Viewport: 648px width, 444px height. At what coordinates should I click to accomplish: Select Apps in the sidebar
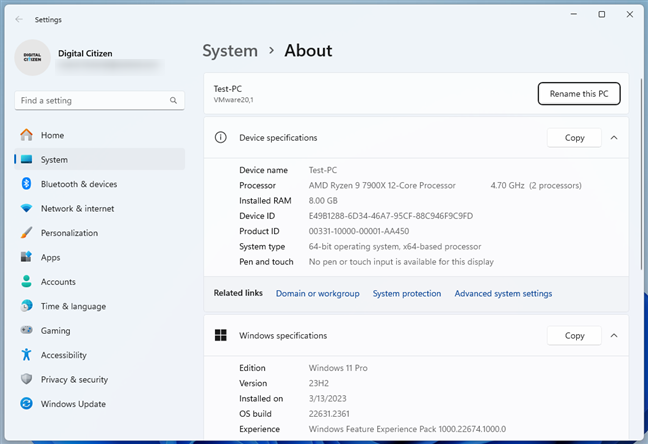[x=100, y=257]
